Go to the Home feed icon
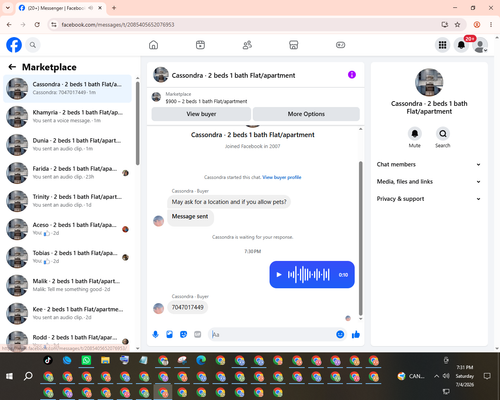Viewport: 500px width, 400px height. click(153, 45)
